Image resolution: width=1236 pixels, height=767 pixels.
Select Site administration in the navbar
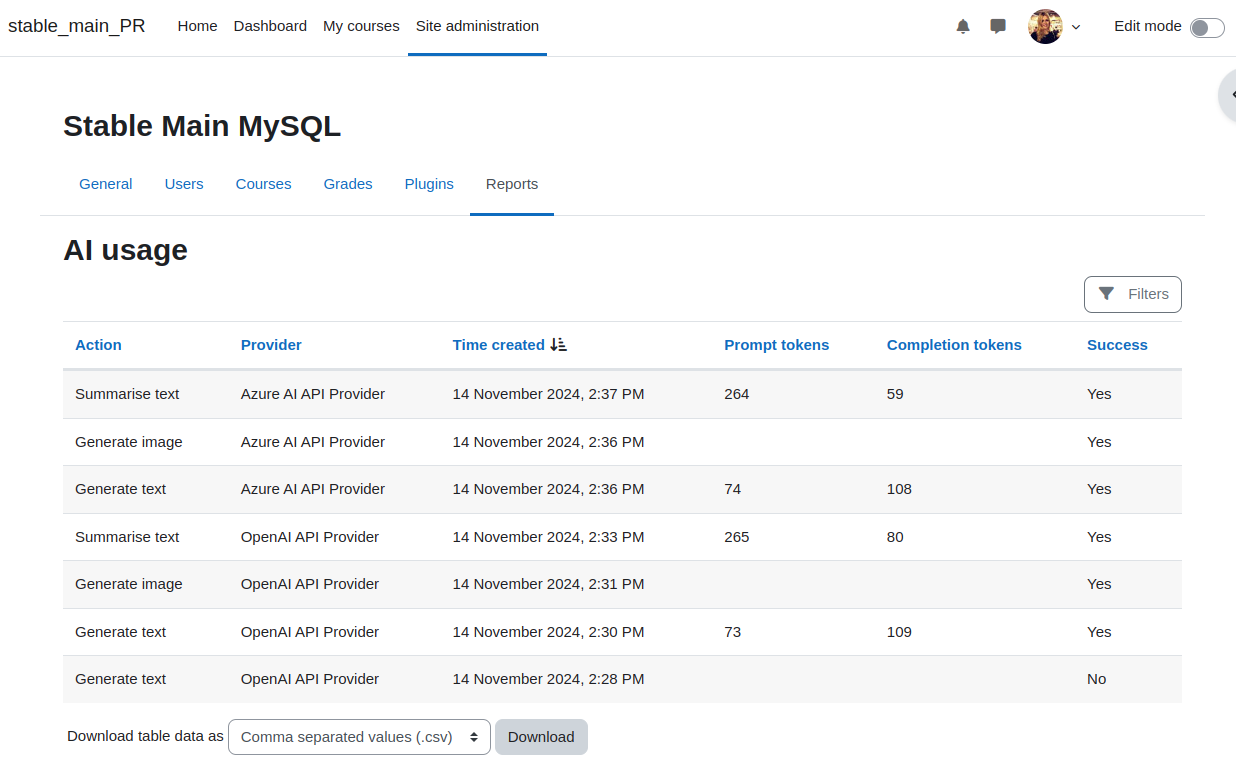tap(477, 27)
